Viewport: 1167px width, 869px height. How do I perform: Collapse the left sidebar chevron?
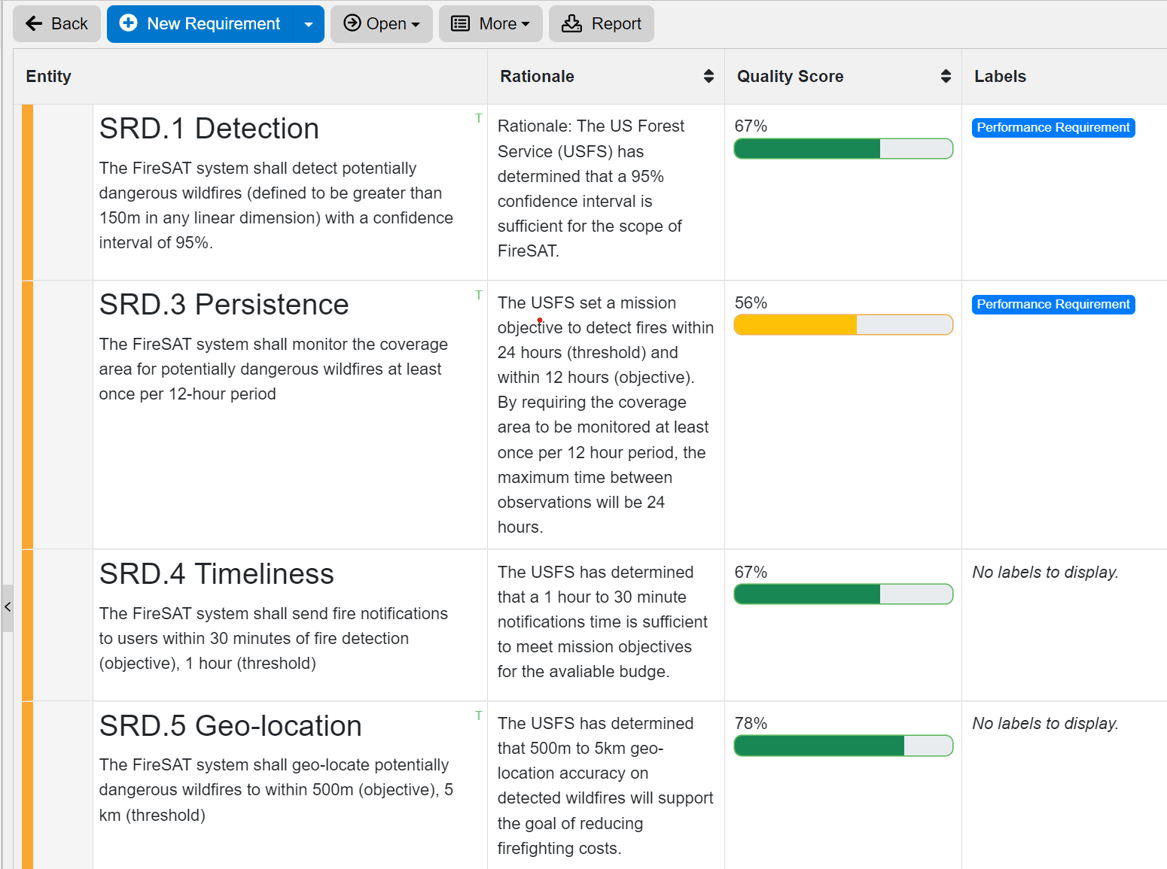8,607
